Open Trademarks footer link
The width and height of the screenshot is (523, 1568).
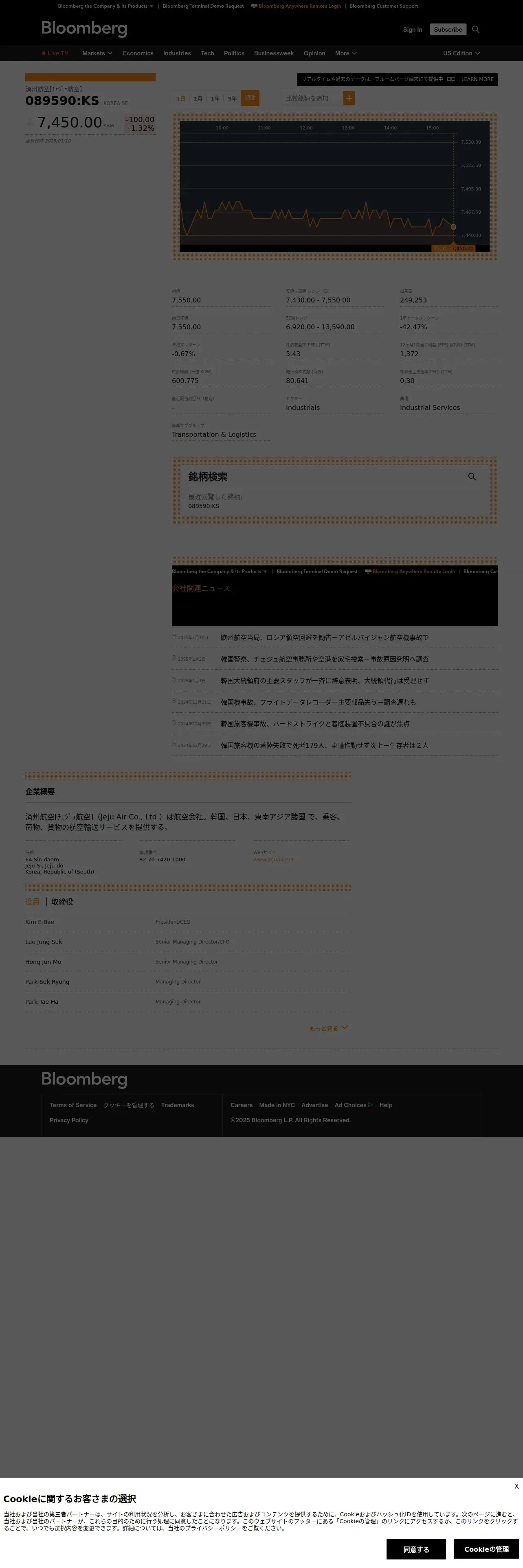(x=177, y=1105)
